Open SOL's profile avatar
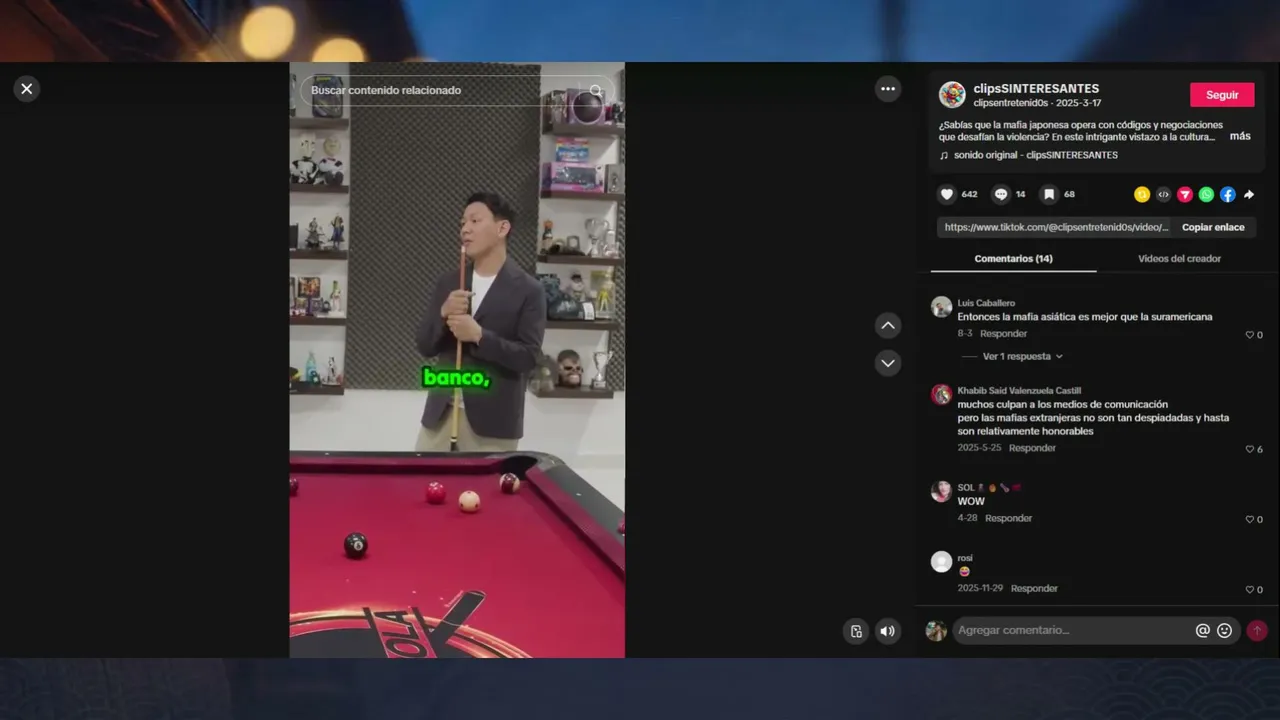1280x720 pixels. coord(941,491)
